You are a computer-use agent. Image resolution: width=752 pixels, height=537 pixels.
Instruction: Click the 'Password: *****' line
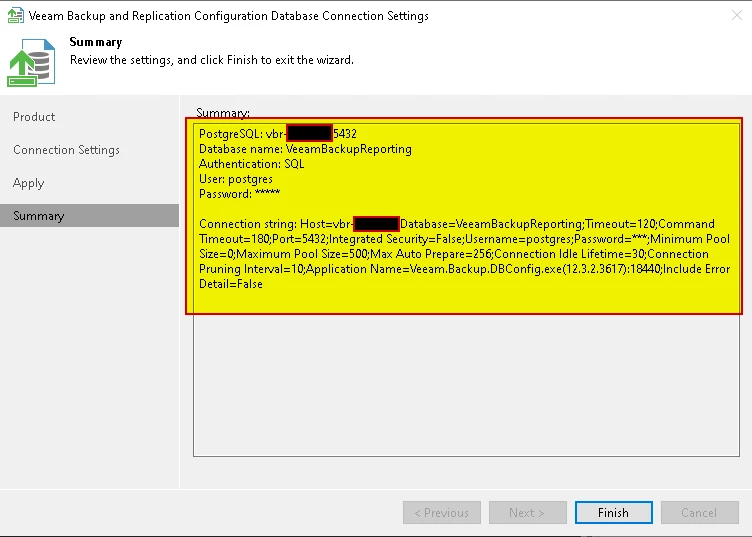(x=239, y=194)
